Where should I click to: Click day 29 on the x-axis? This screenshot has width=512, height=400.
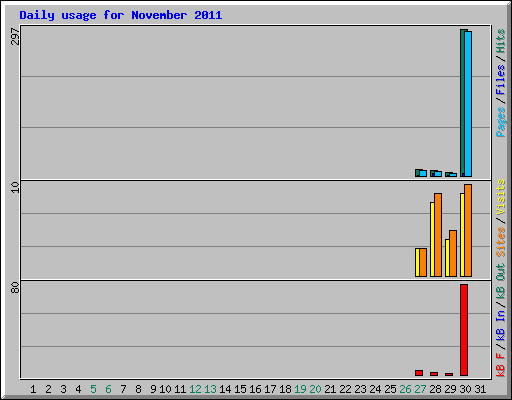pos(450,389)
